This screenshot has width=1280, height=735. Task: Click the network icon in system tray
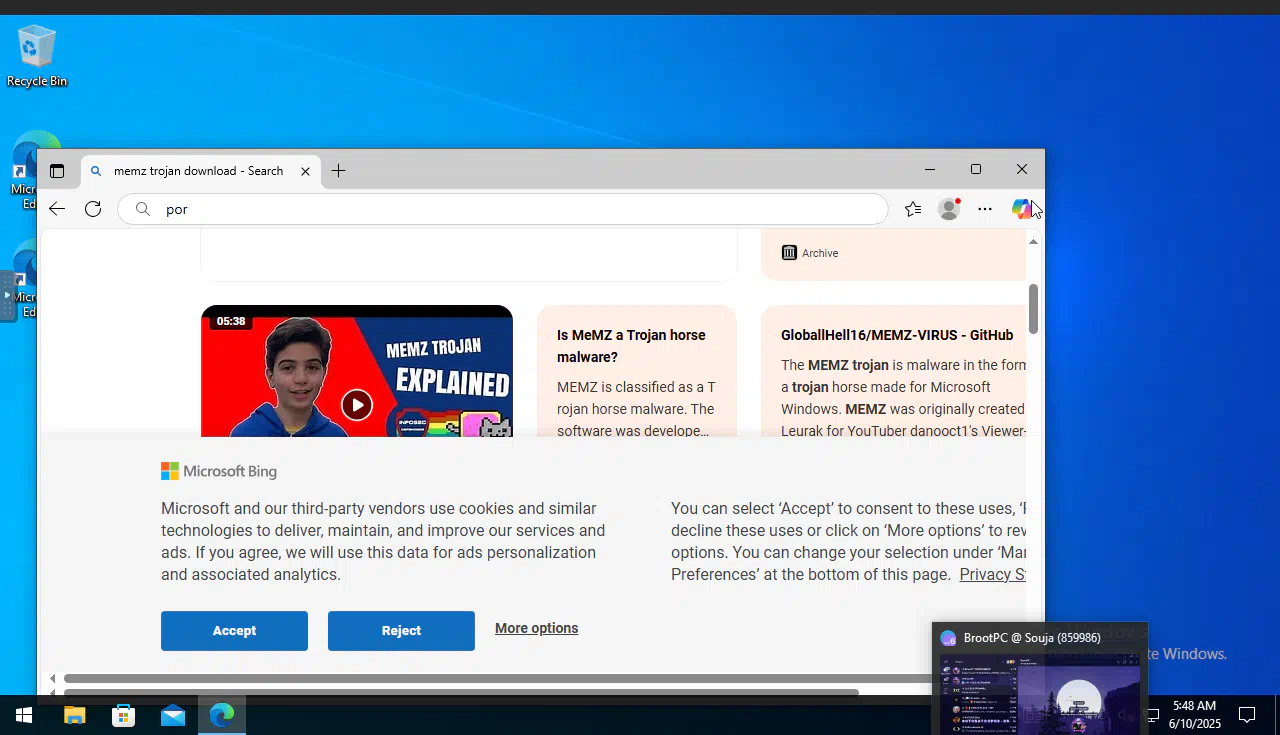click(x=1153, y=715)
